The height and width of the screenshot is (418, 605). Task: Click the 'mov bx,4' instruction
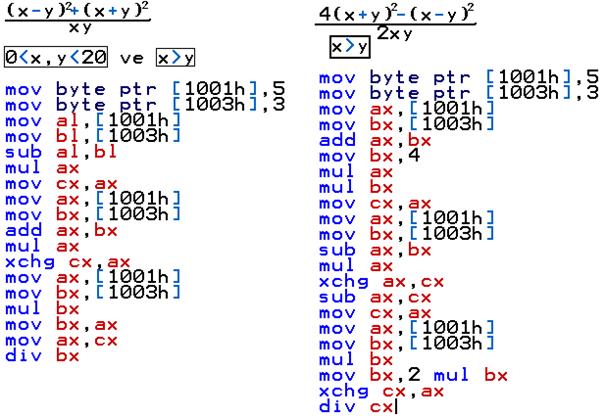(369, 158)
